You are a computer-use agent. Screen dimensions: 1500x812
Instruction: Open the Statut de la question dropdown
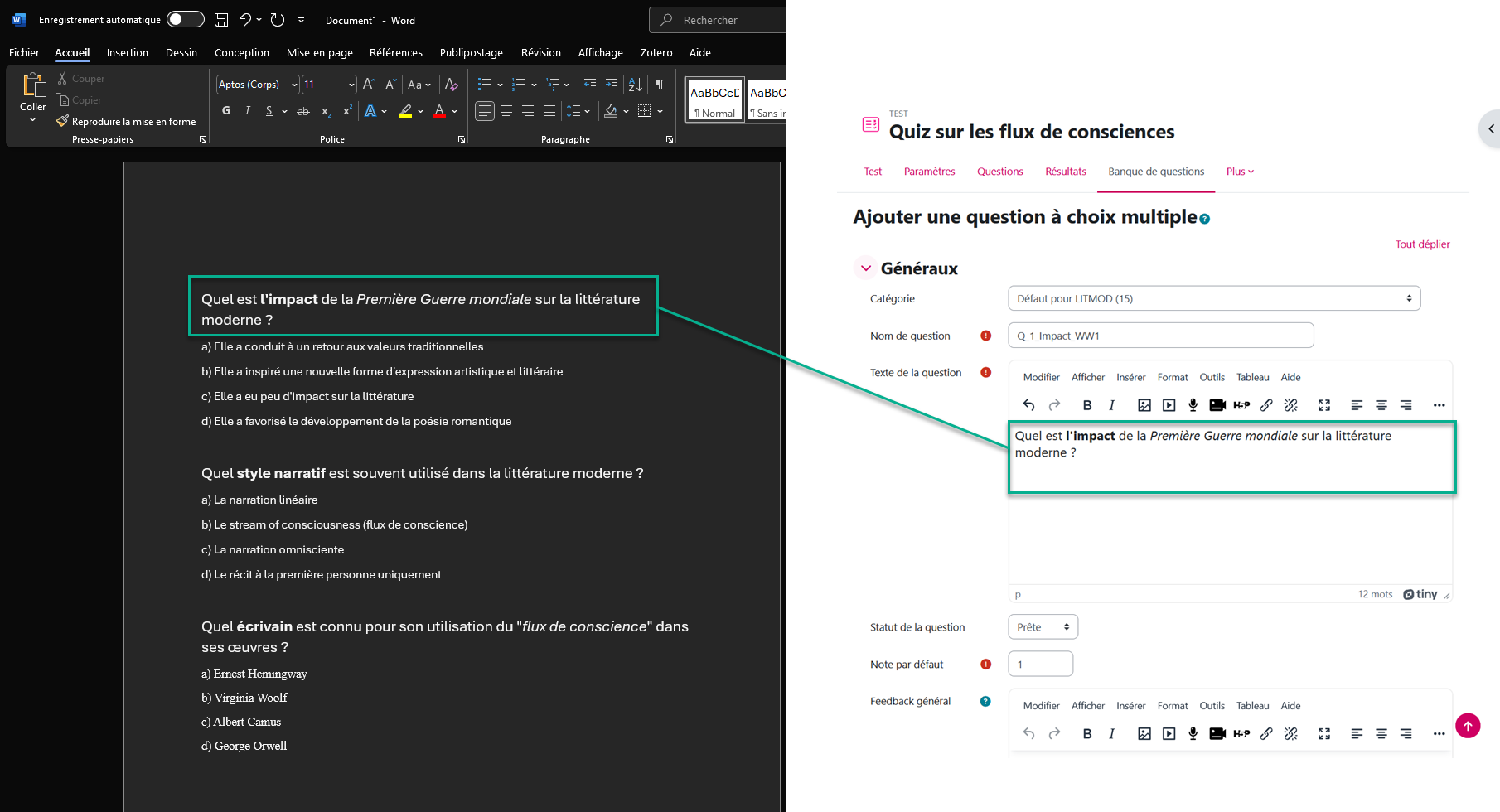(1043, 627)
